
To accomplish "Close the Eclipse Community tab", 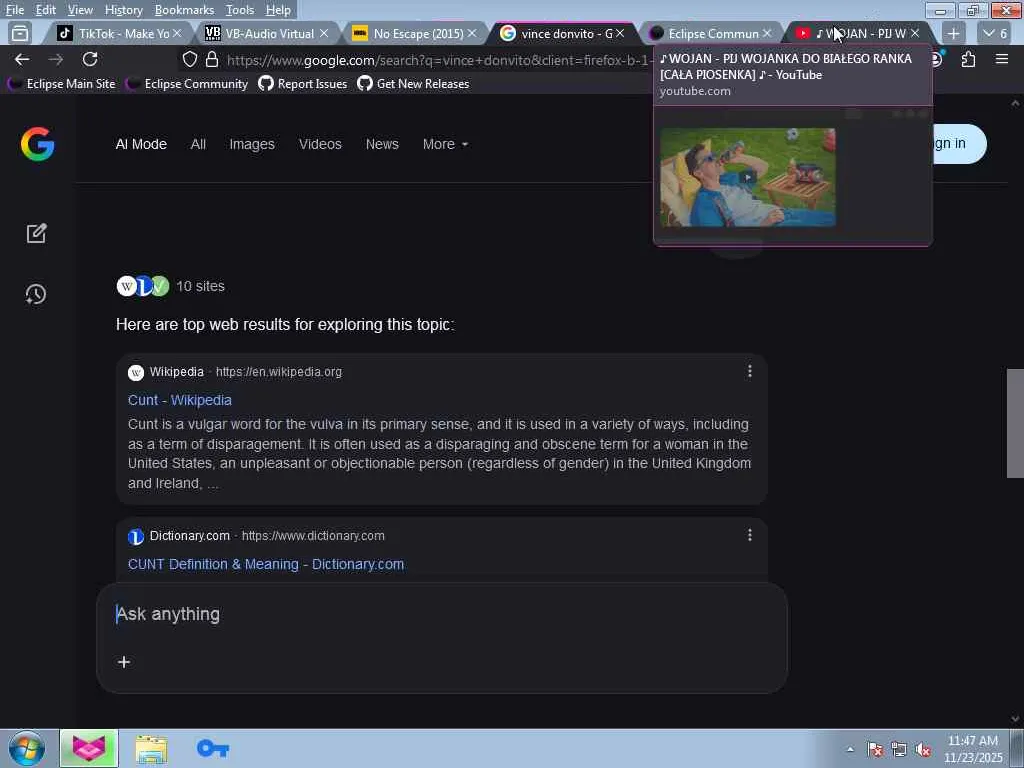I will [x=767, y=33].
